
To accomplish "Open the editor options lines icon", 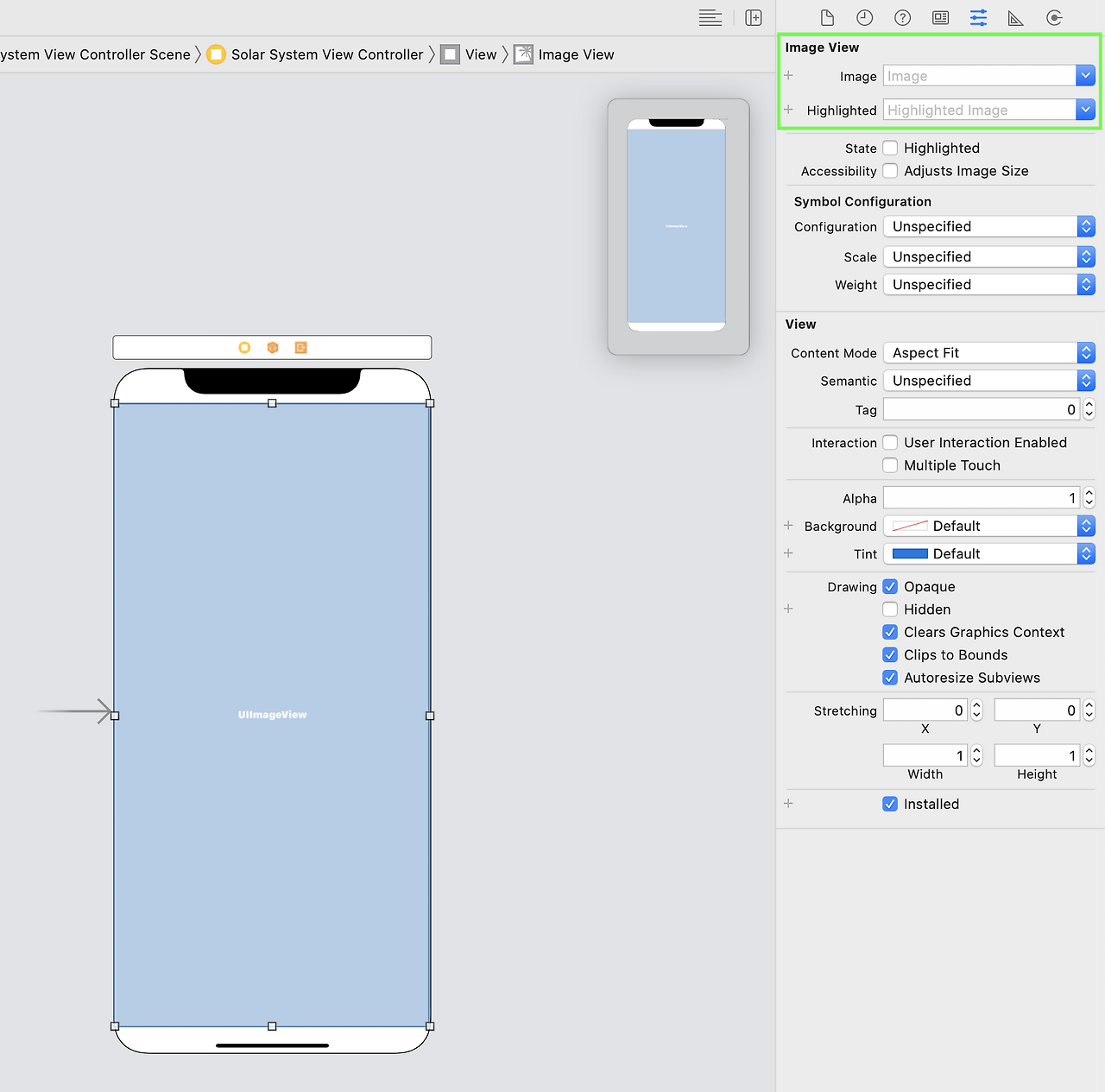I will click(x=710, y=18).
